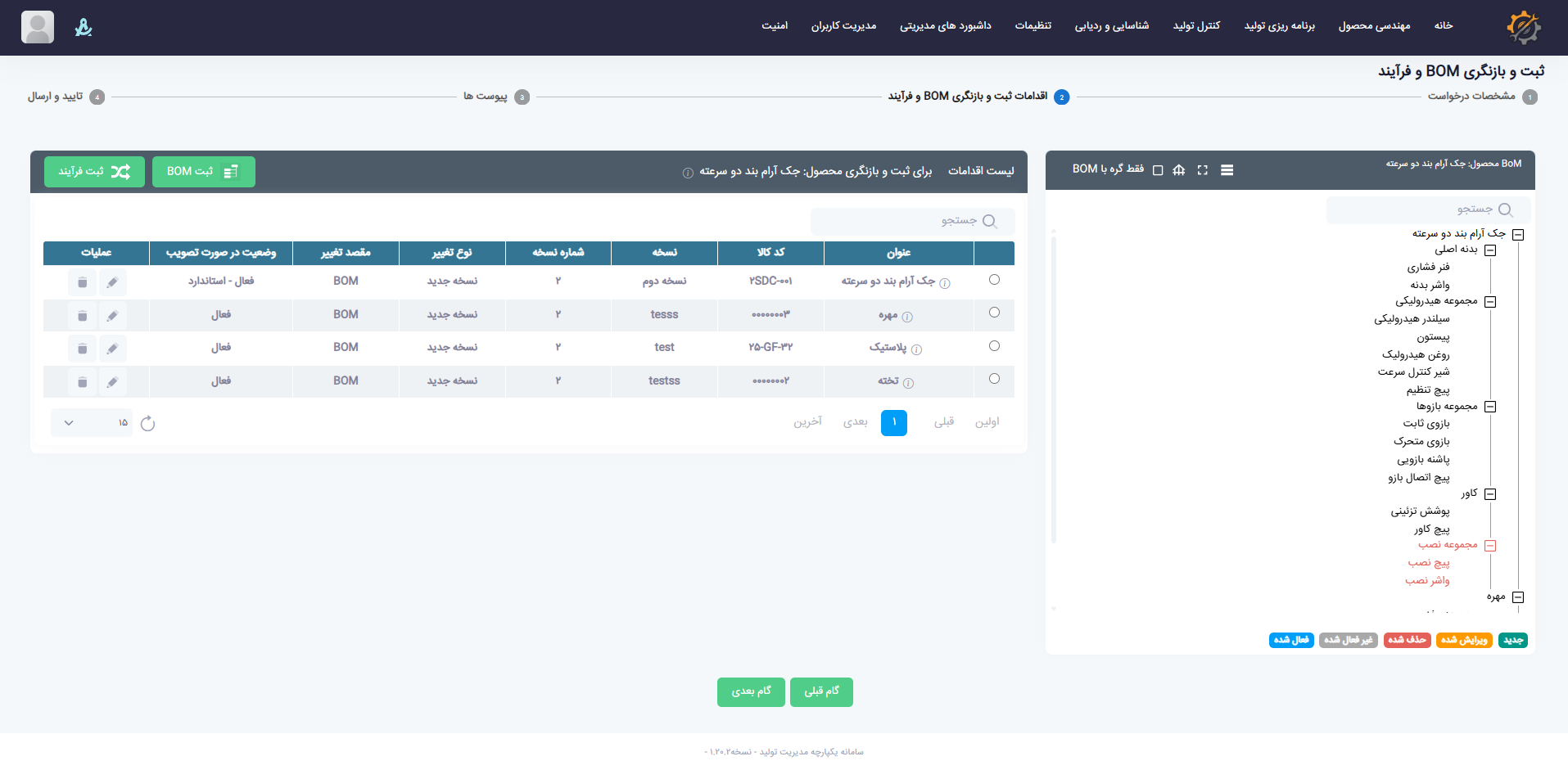Click the hamburger list icon in the BoM panel header
The image size is (1568, 770).
[x=1227, y=170]
